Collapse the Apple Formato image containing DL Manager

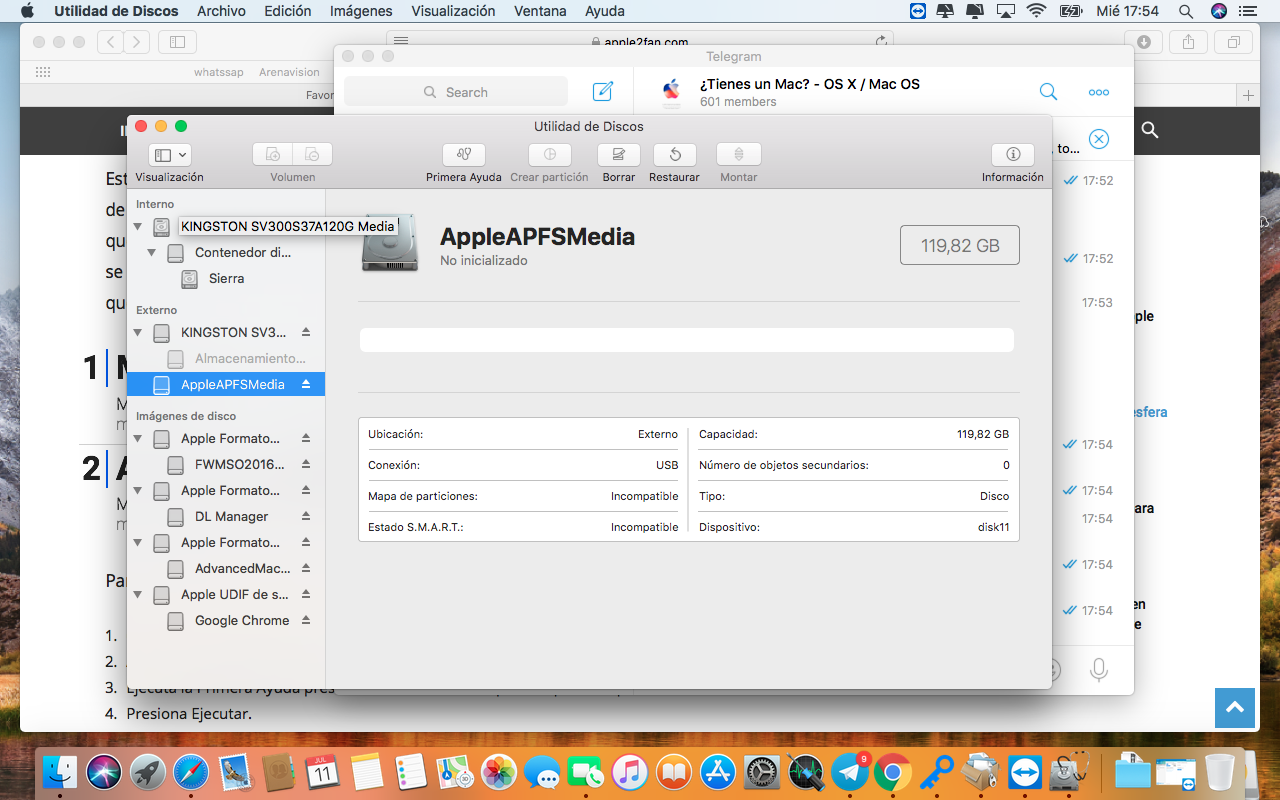tap(138, 490)
